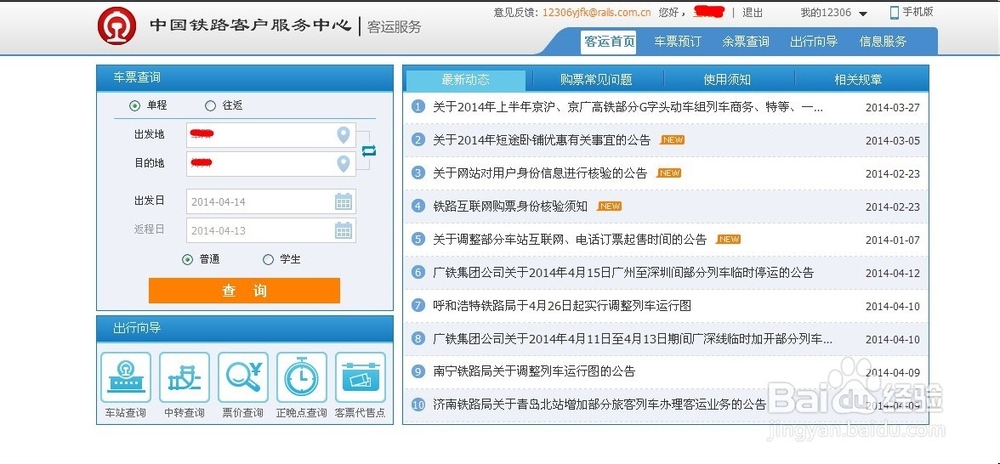Click the 出行向导 panel header in left sidebar
Screen dimensions: 1000x464
245,328
